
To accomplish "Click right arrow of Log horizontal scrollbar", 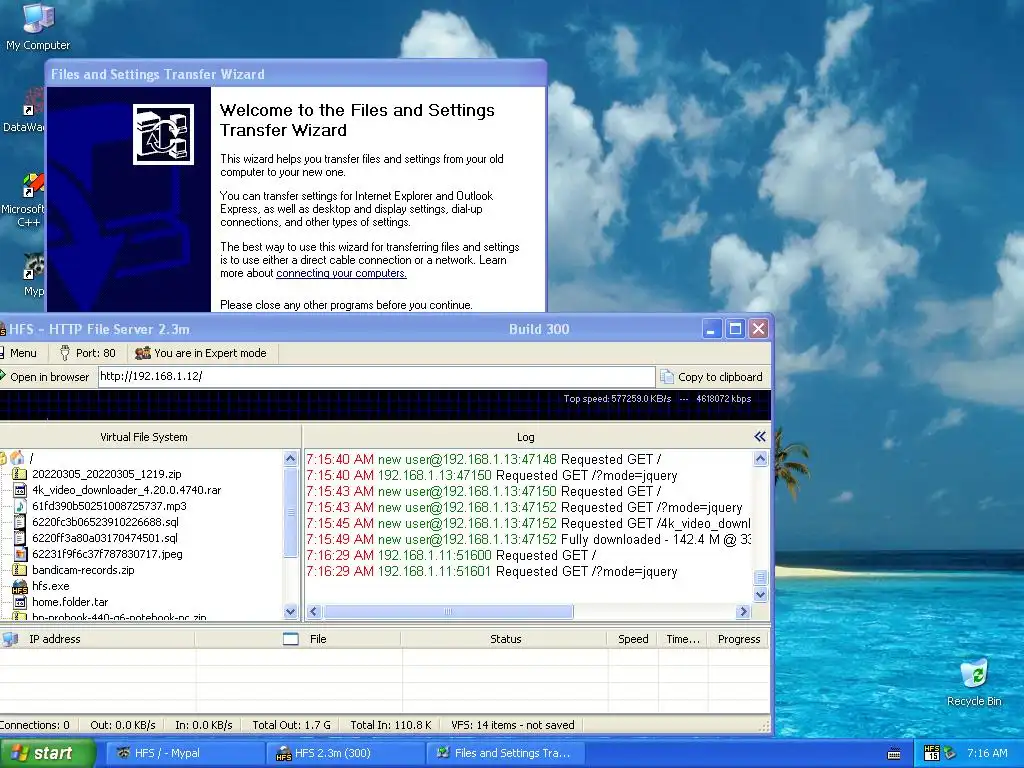I will point(743,611).
